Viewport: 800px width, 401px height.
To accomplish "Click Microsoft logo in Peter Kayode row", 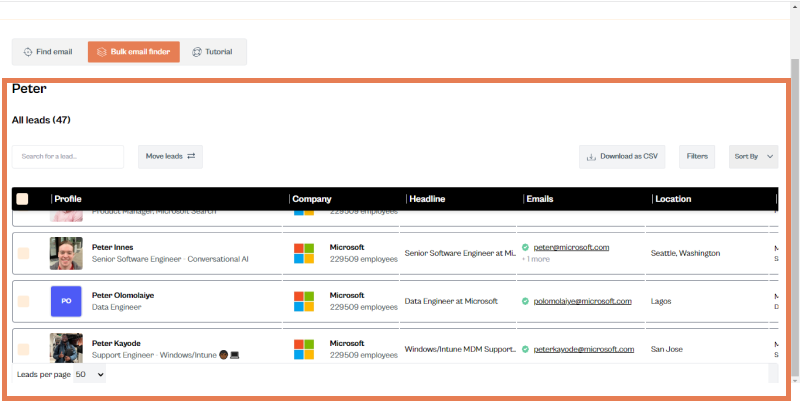I will [x=304, y=349].
